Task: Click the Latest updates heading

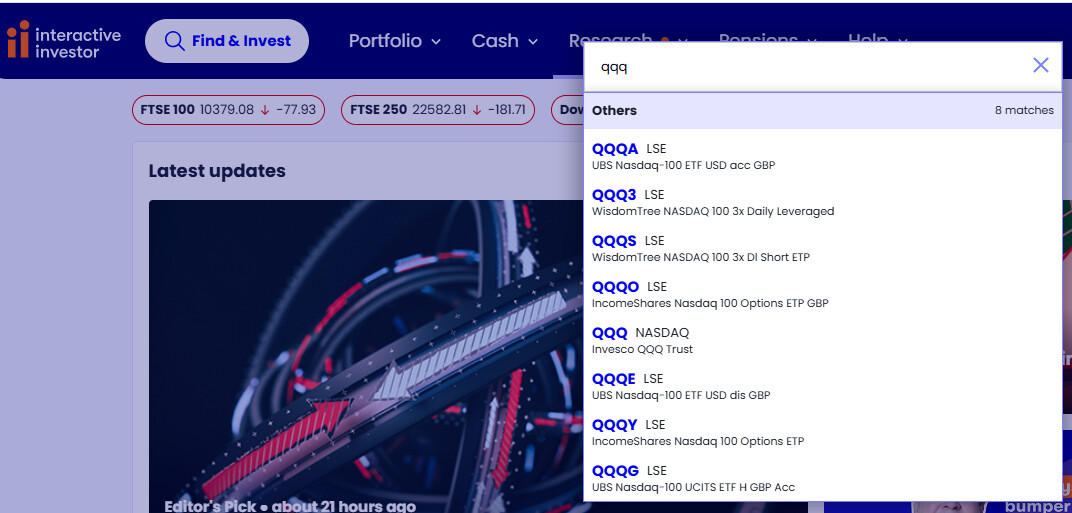Action: tap(217, 170)
